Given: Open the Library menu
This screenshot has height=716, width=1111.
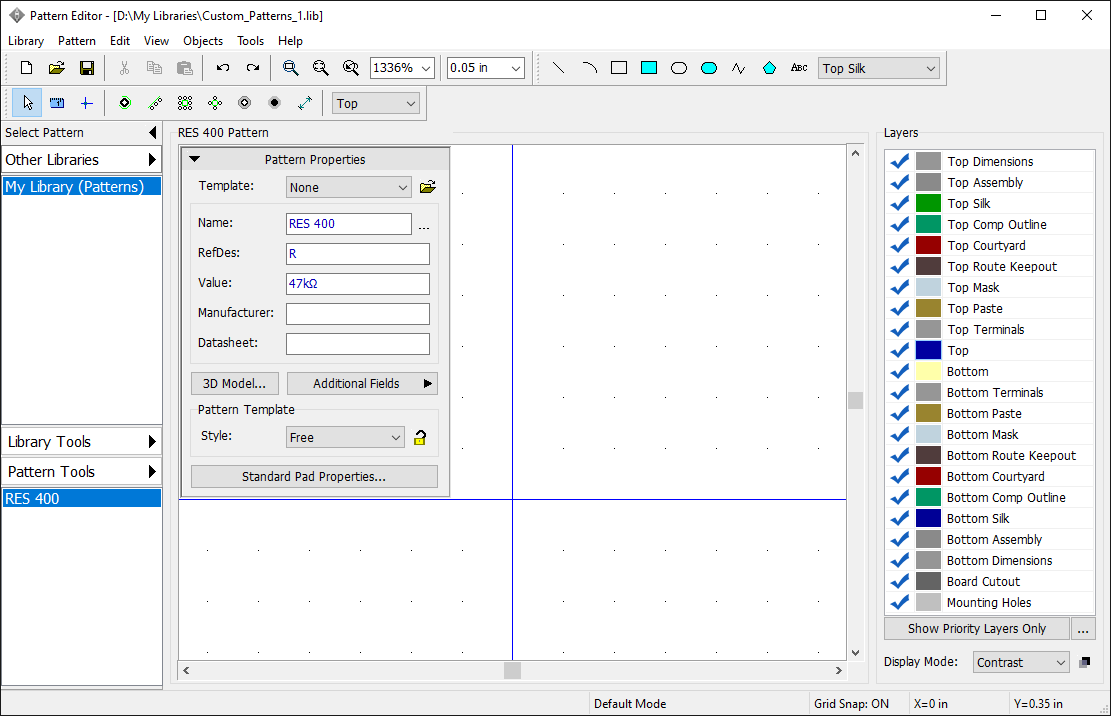Looking at the screenshot, I should [x=26, y=41].
